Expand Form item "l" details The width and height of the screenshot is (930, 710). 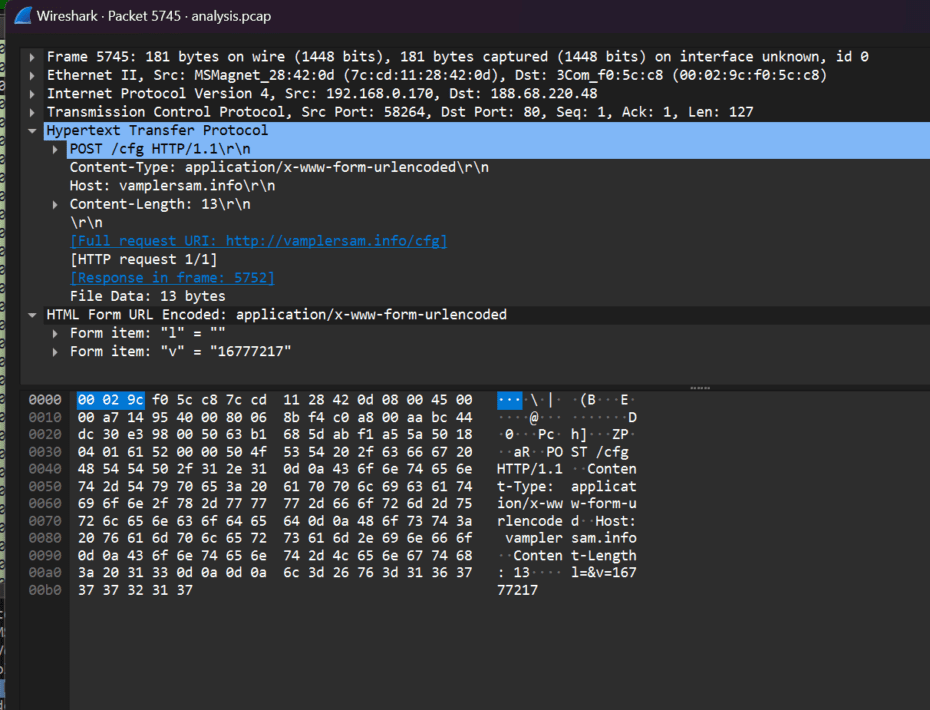pyautogui.click(x=53, y=333)
